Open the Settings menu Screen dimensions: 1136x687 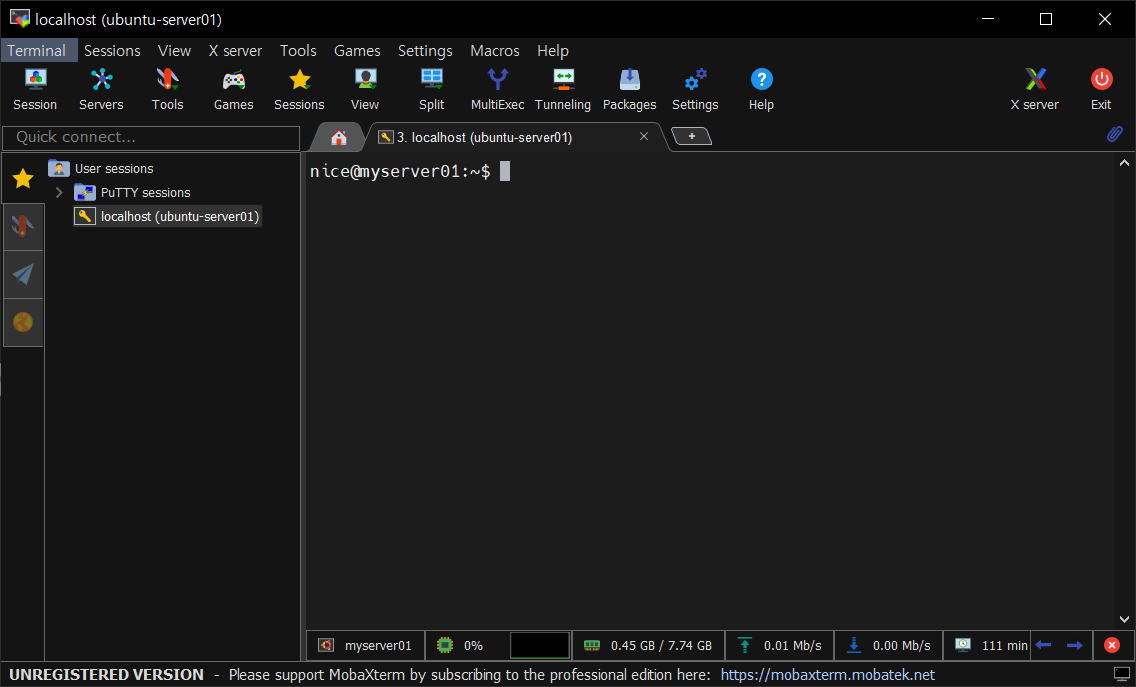pyautogui.click(x=425, y=51)
